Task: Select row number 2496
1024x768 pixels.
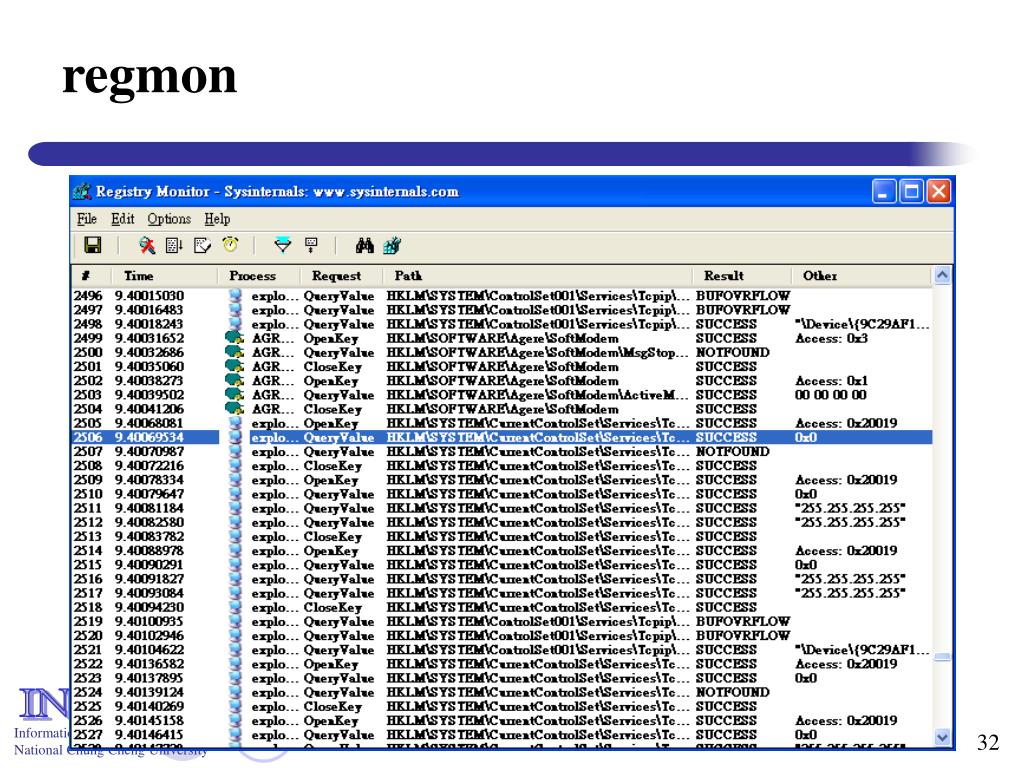Action: pos(88,296)
